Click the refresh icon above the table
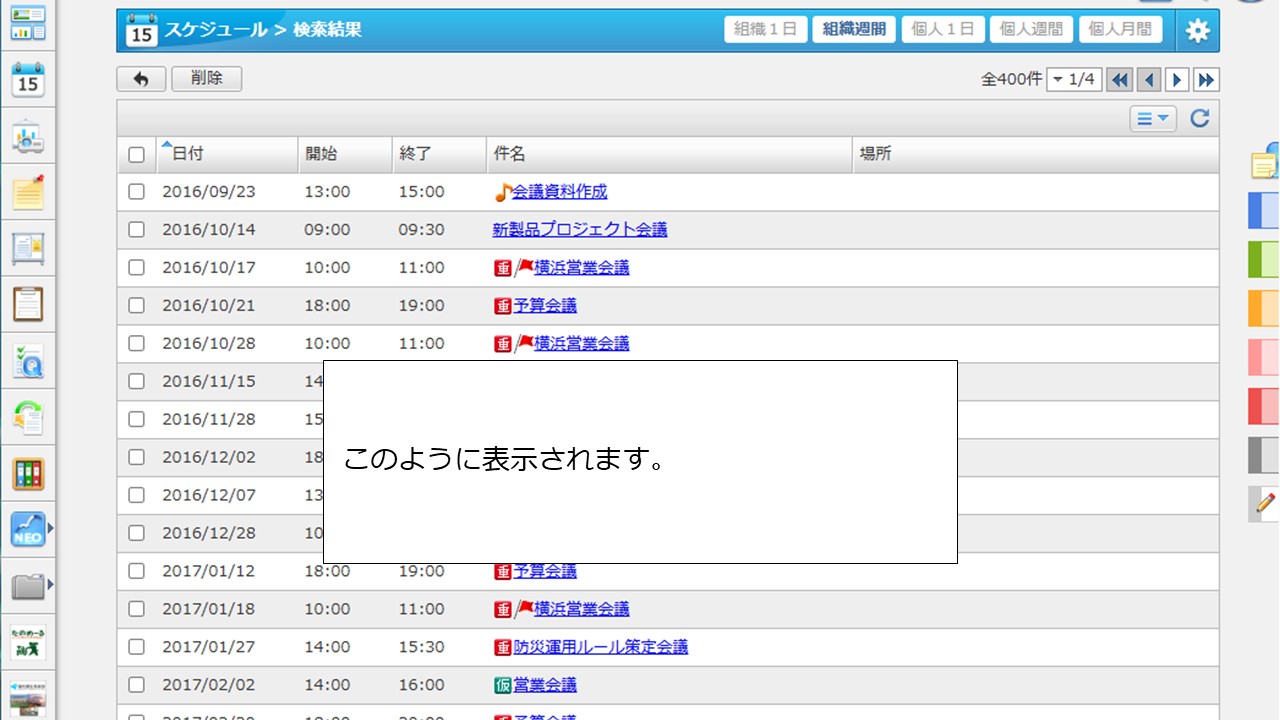The image size is (1280, 720). 1200,119
